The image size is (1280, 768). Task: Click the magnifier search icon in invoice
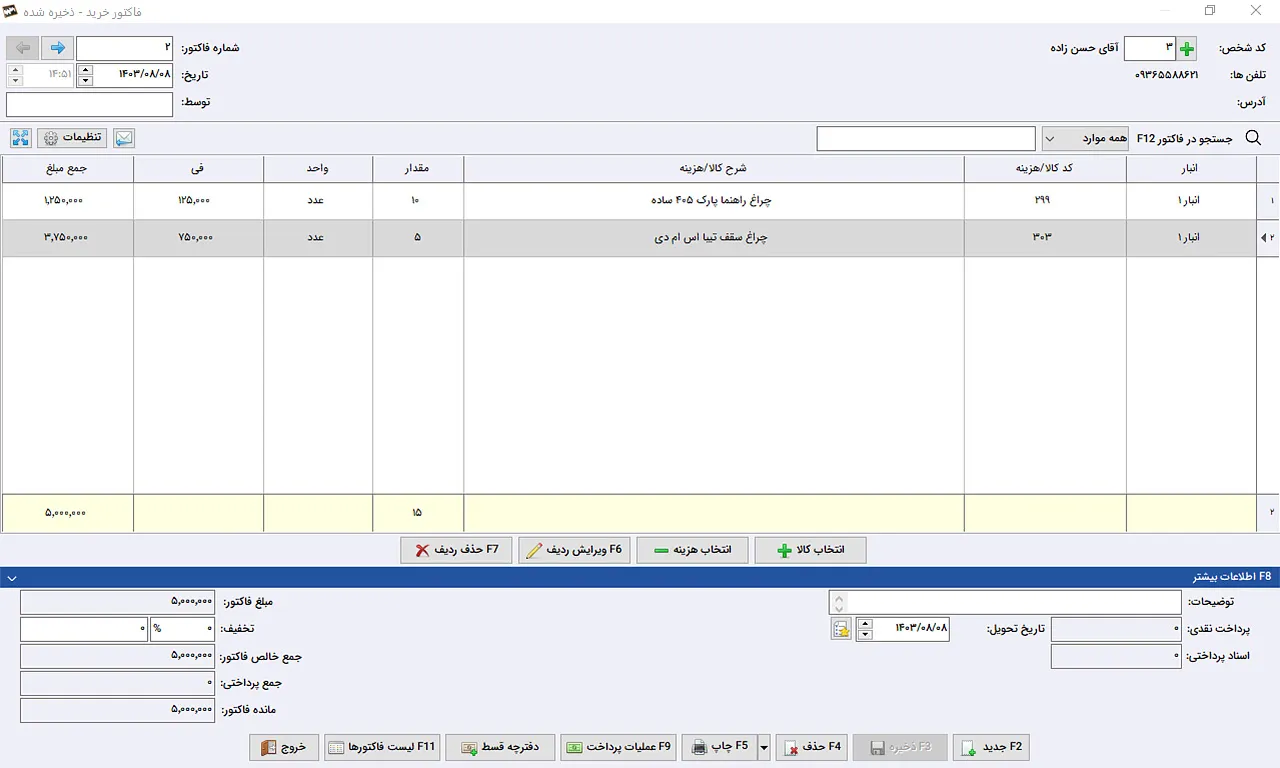pos(1253,138)
